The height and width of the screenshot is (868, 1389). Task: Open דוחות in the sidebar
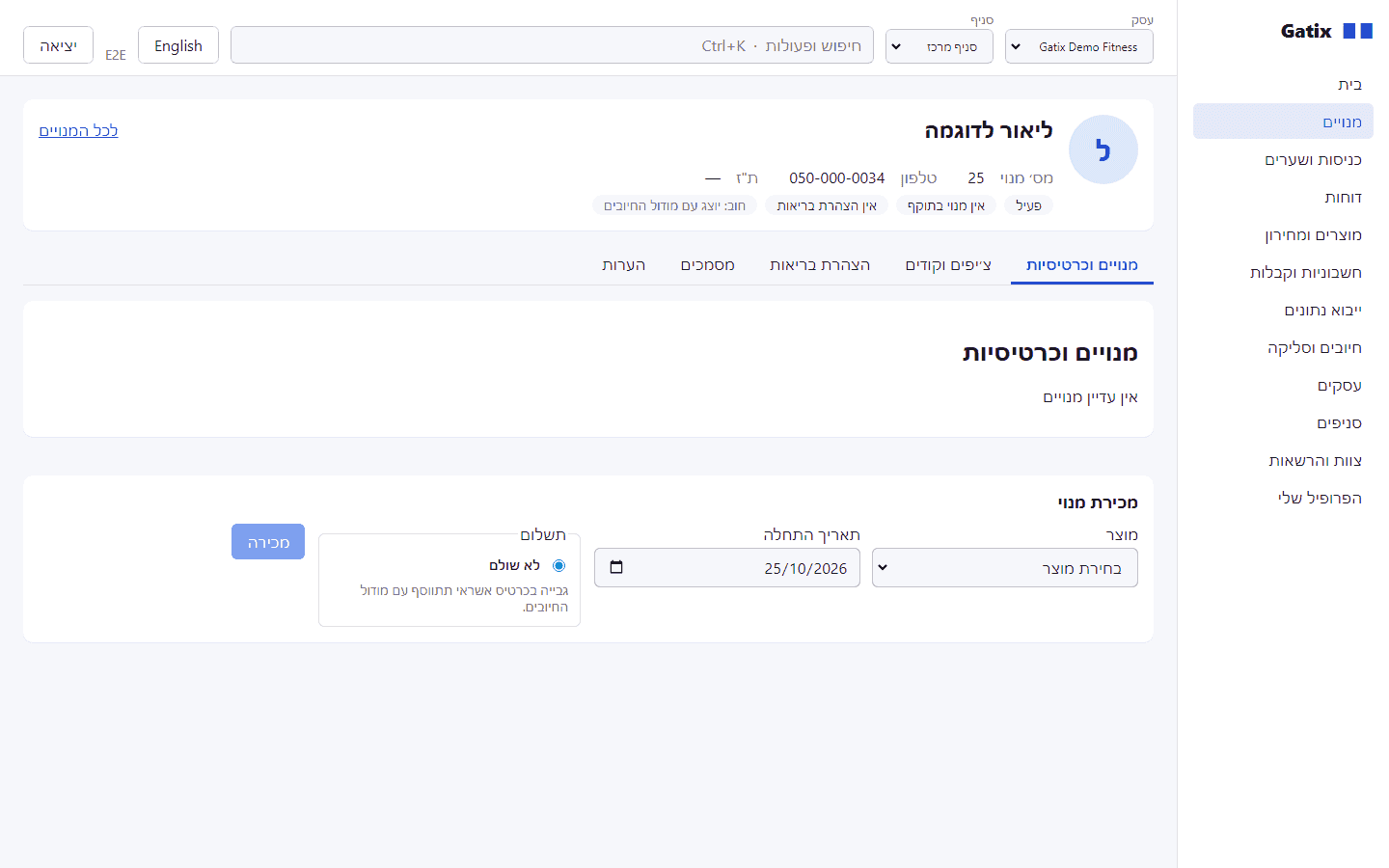pyautogui.click(x=1283, y=197)
